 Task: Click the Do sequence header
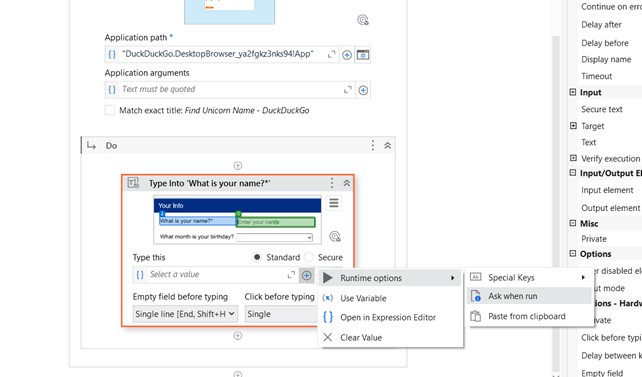[238, 145]
